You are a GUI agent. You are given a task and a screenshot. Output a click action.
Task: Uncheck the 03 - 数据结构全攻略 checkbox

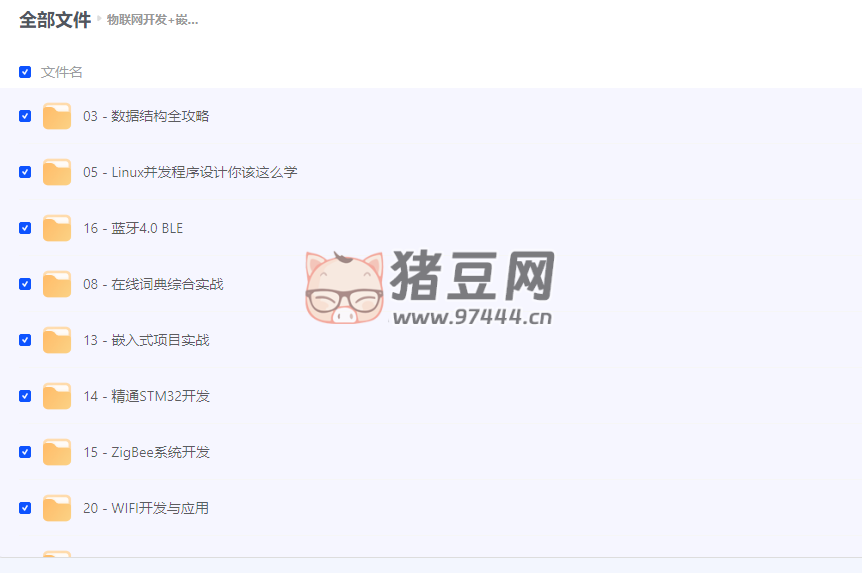[25, 116]
